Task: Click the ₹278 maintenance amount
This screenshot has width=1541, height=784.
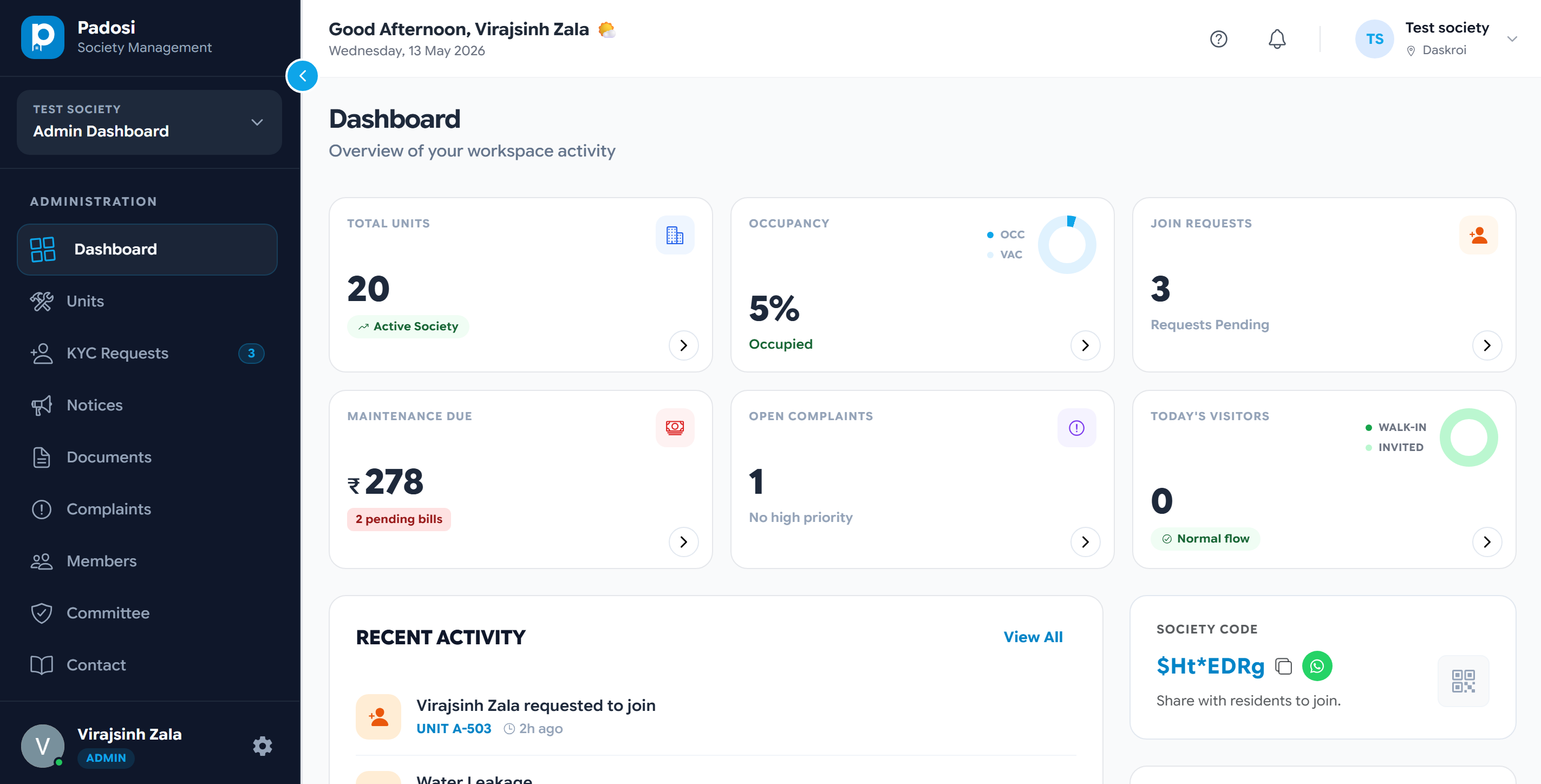Action: pyautogui.click(x=386, y=482)
